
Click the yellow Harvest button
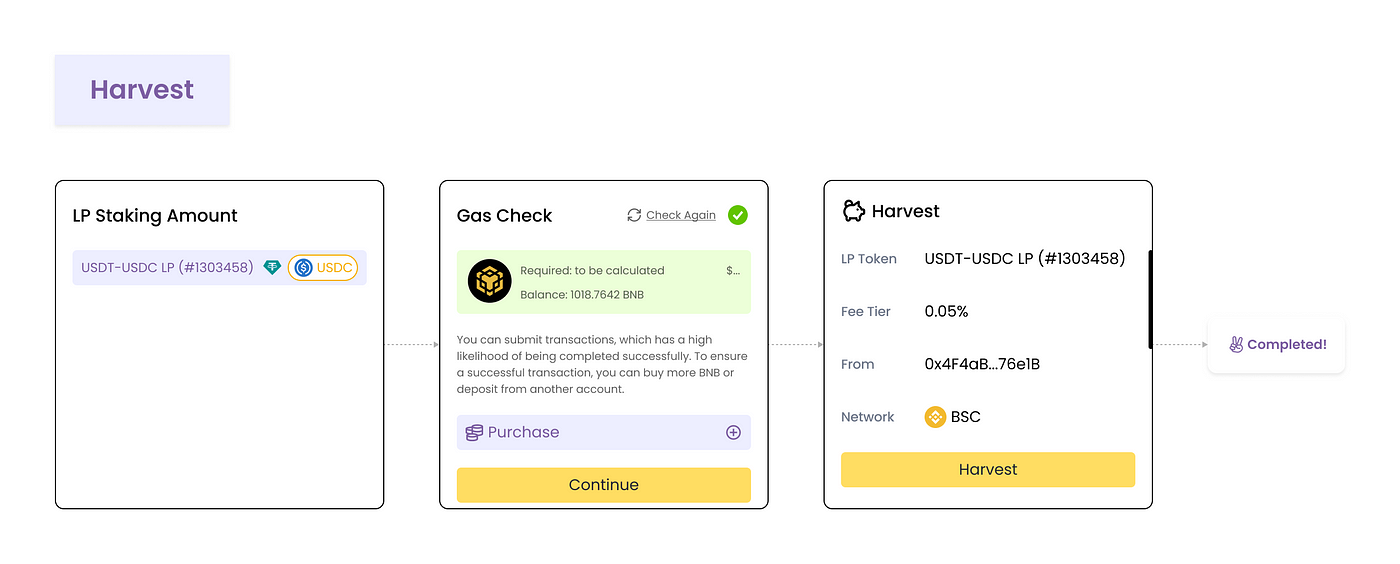pyautogui.click(x=988, y=470)
